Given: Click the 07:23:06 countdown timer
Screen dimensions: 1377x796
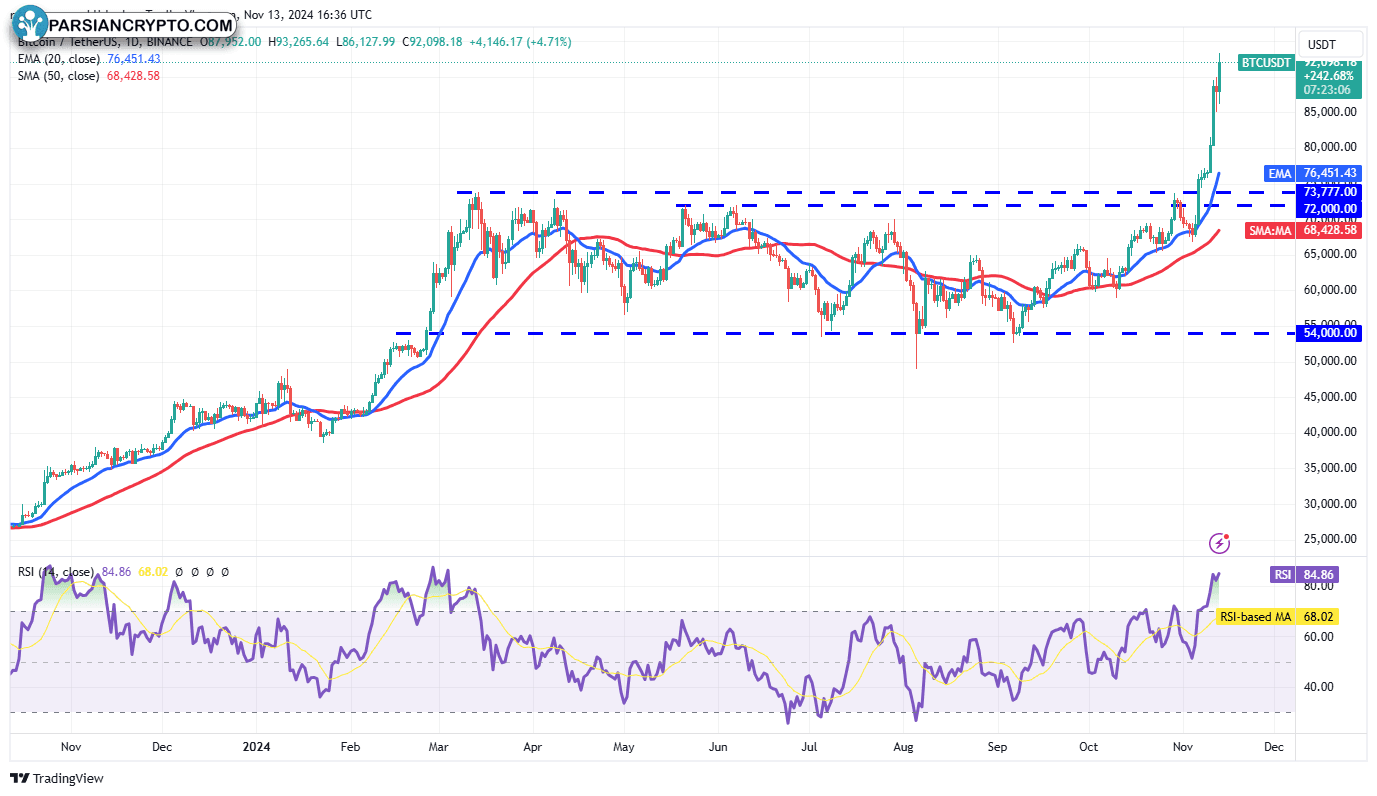Looking at the screenshot, I should [x=1325, y=89].
